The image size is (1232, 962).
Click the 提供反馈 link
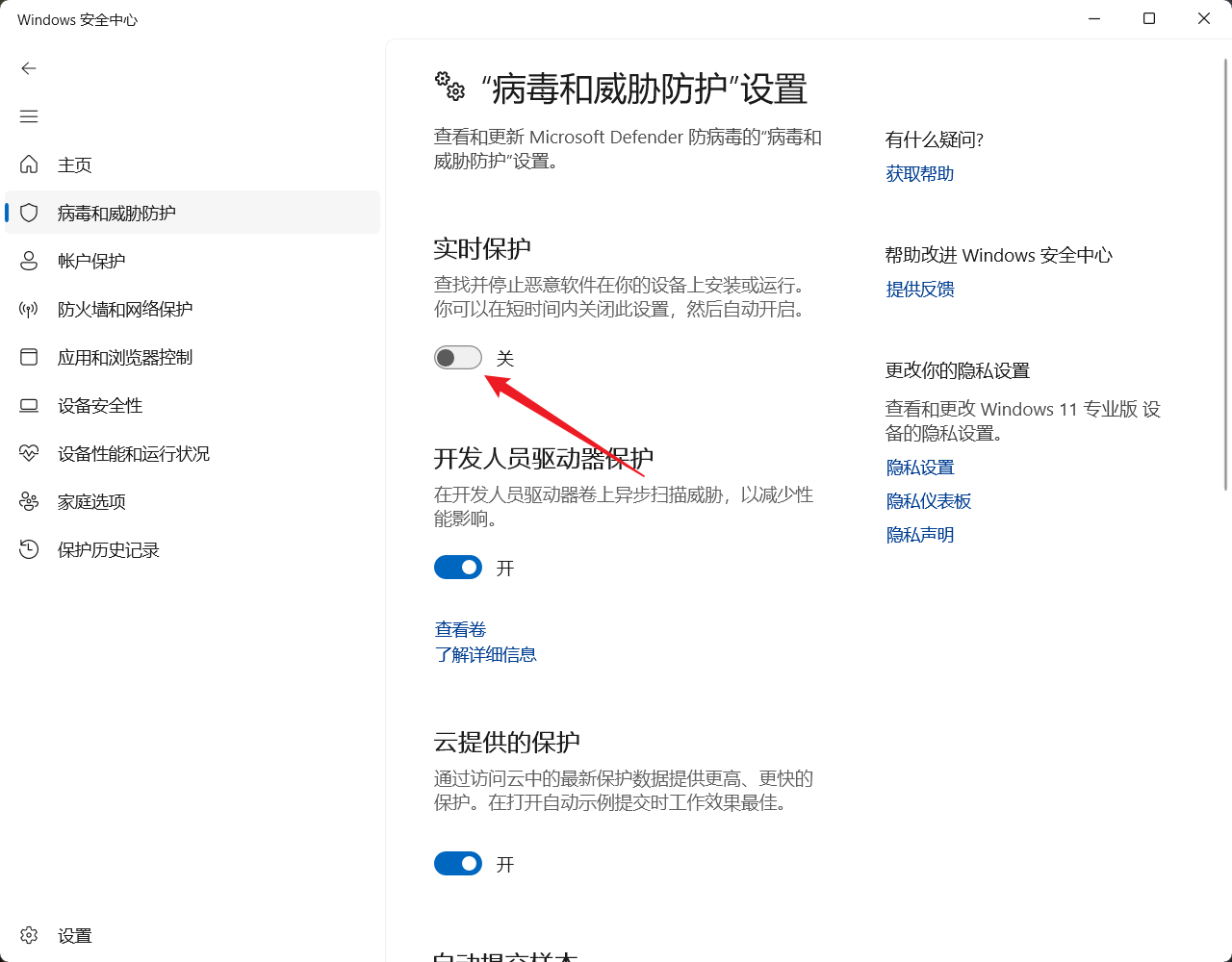(920, 290)
